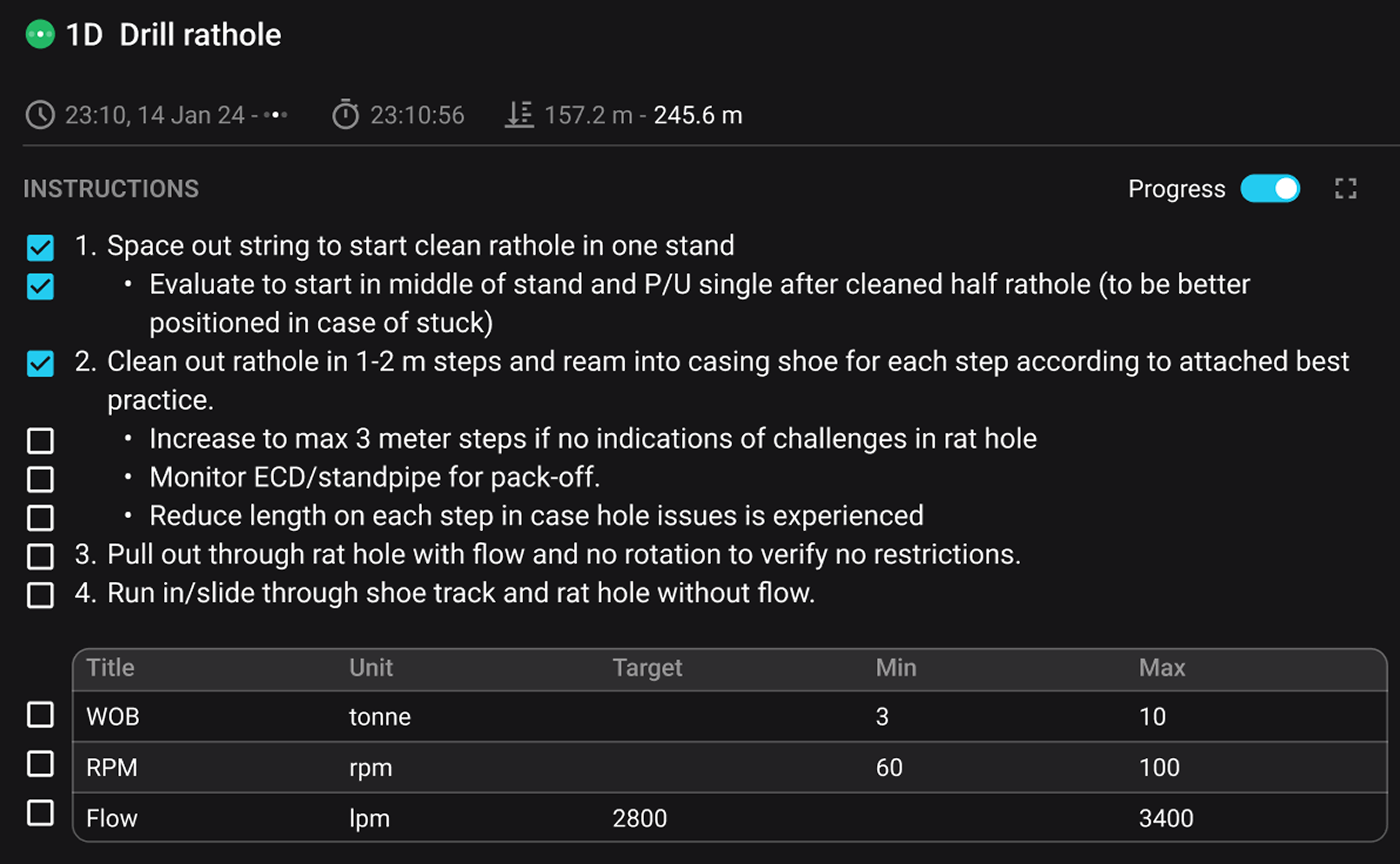This screenshot has height=864, width=1400.
Task: Check step 3 'Pull out through rat hole'
Action: coord(39,556)
